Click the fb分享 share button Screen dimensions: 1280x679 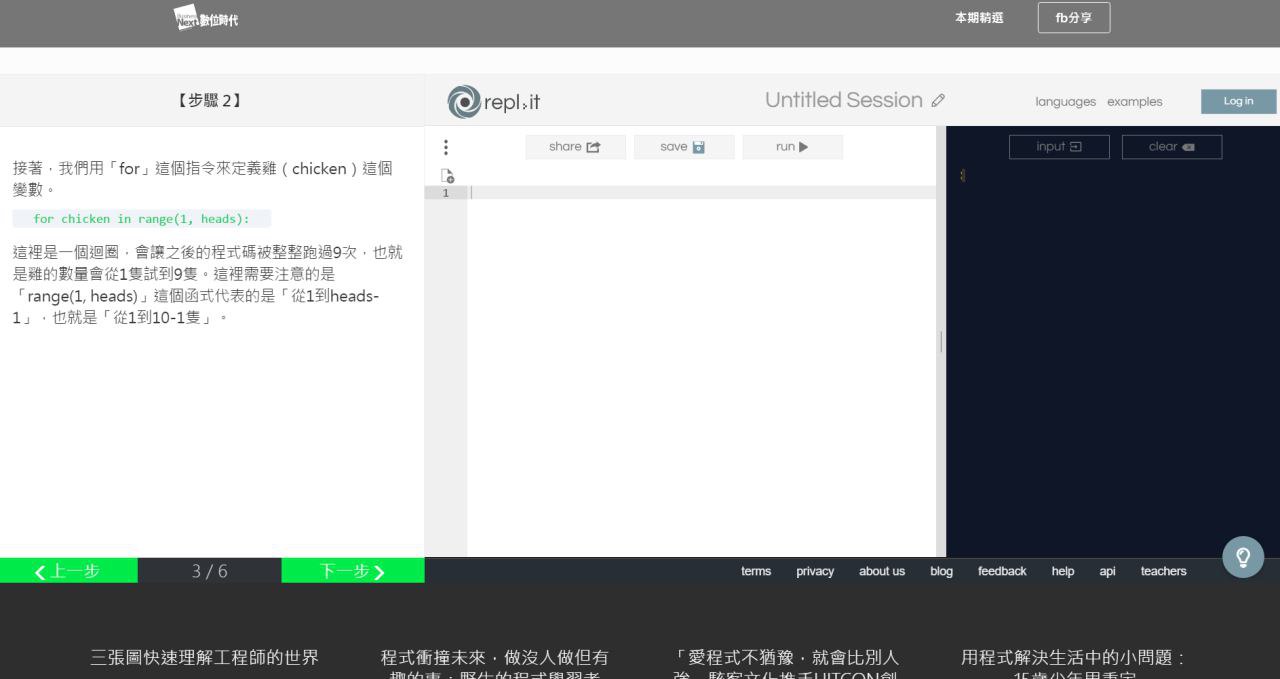[x=1073, y=18]
